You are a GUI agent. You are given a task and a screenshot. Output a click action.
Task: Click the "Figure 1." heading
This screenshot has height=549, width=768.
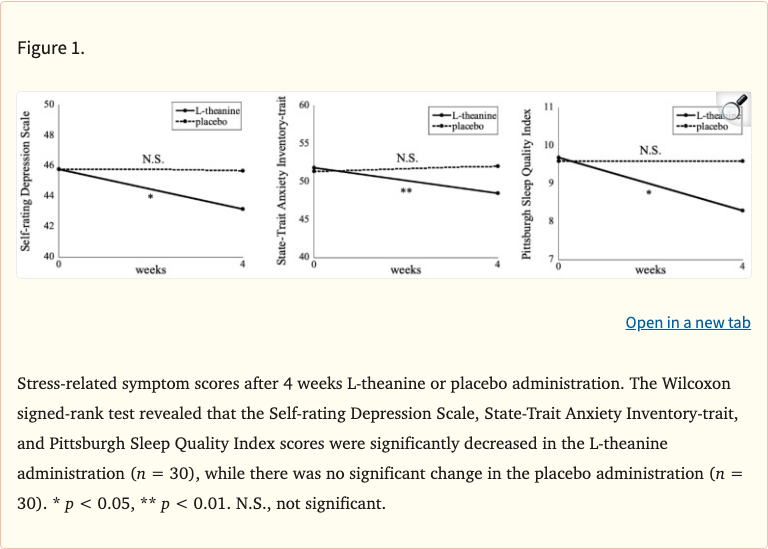click(51, 50)
